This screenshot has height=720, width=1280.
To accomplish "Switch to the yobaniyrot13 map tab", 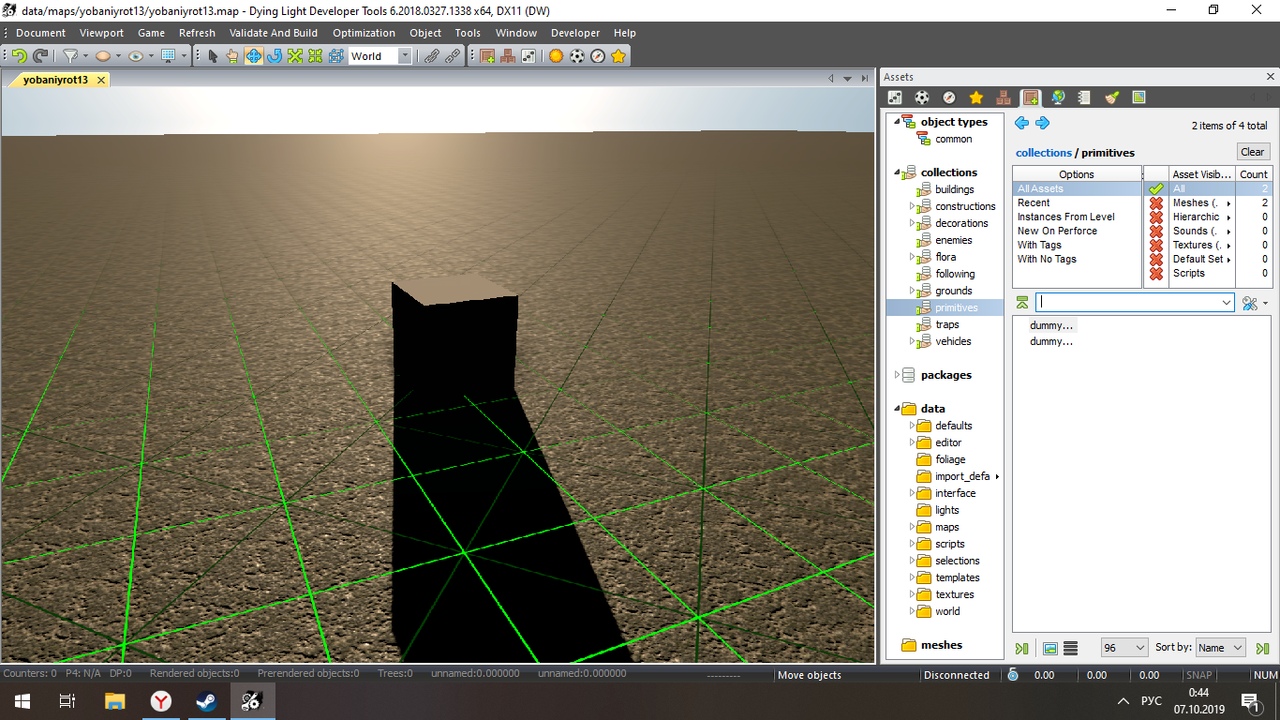I will [x=56, y=80].
